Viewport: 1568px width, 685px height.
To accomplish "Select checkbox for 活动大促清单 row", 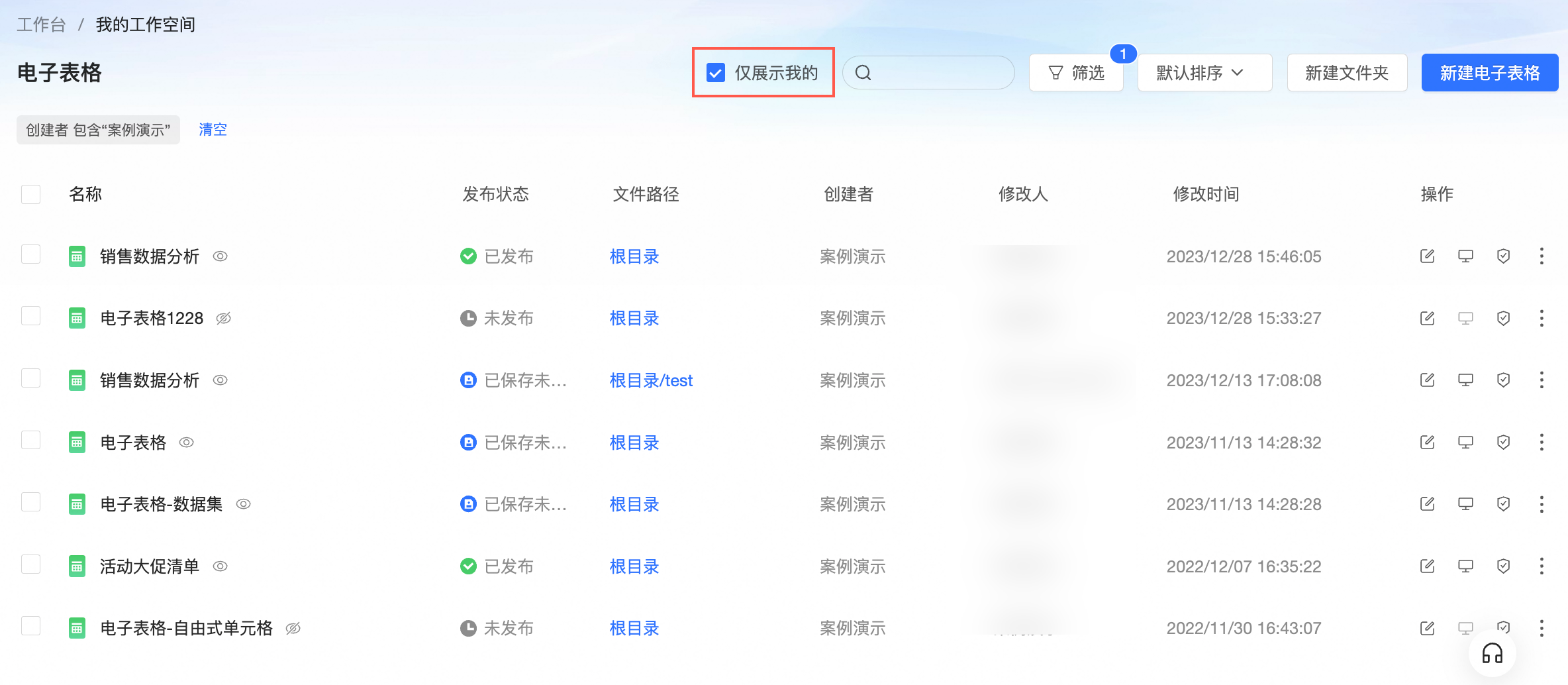I will click(31, 564).
